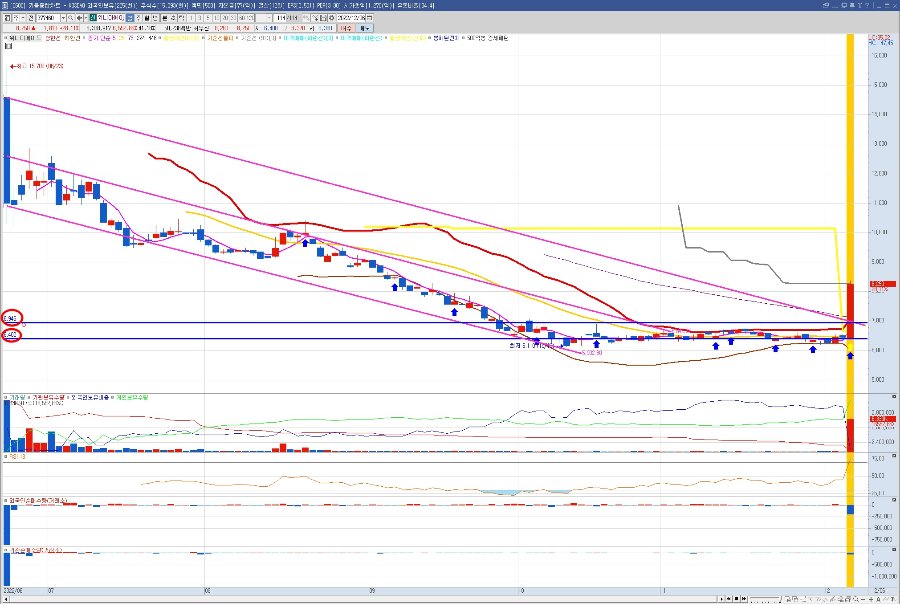Choose the 10 interval button
Viewport: 900px width, 604px height.
216,18
